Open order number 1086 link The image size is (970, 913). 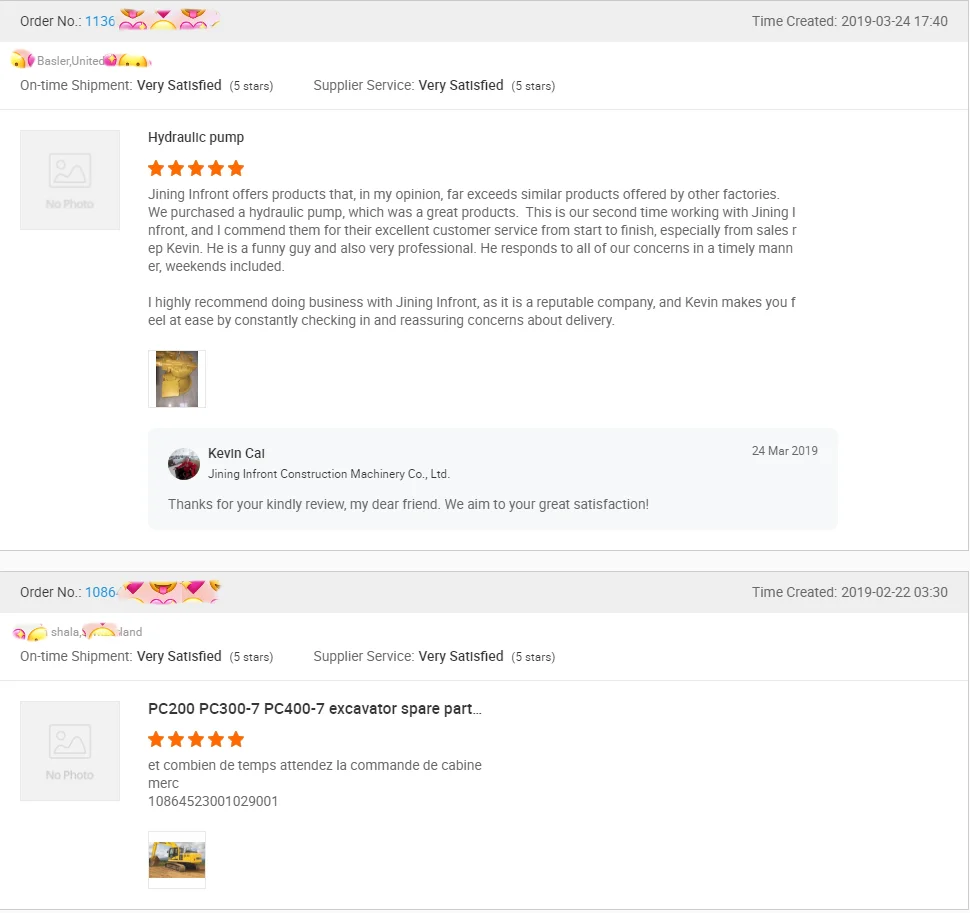tap(100, 592)
